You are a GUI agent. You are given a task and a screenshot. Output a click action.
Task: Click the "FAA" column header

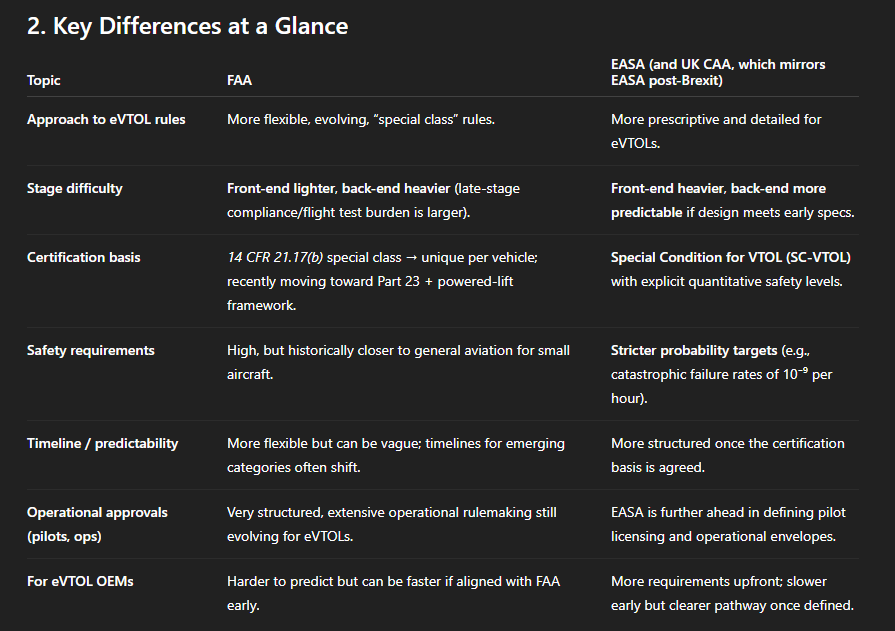pos(240,81)
